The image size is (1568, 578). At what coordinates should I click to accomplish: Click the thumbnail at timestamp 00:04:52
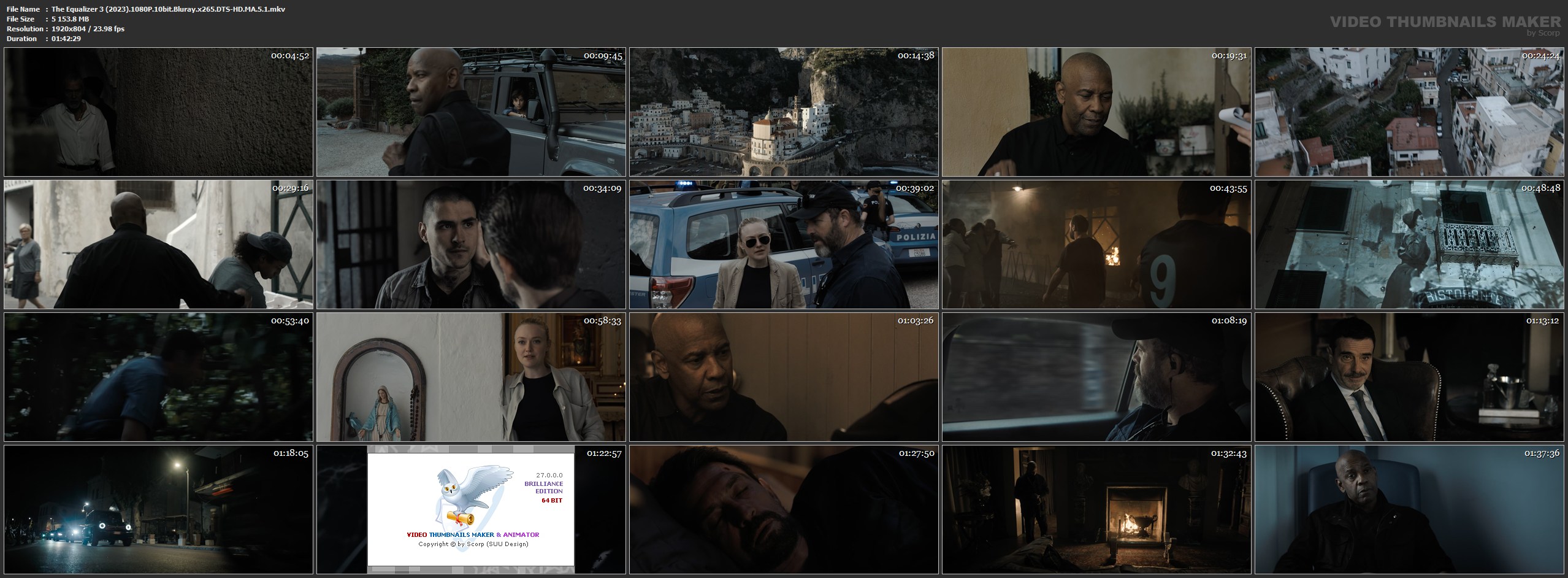(158, 112)
